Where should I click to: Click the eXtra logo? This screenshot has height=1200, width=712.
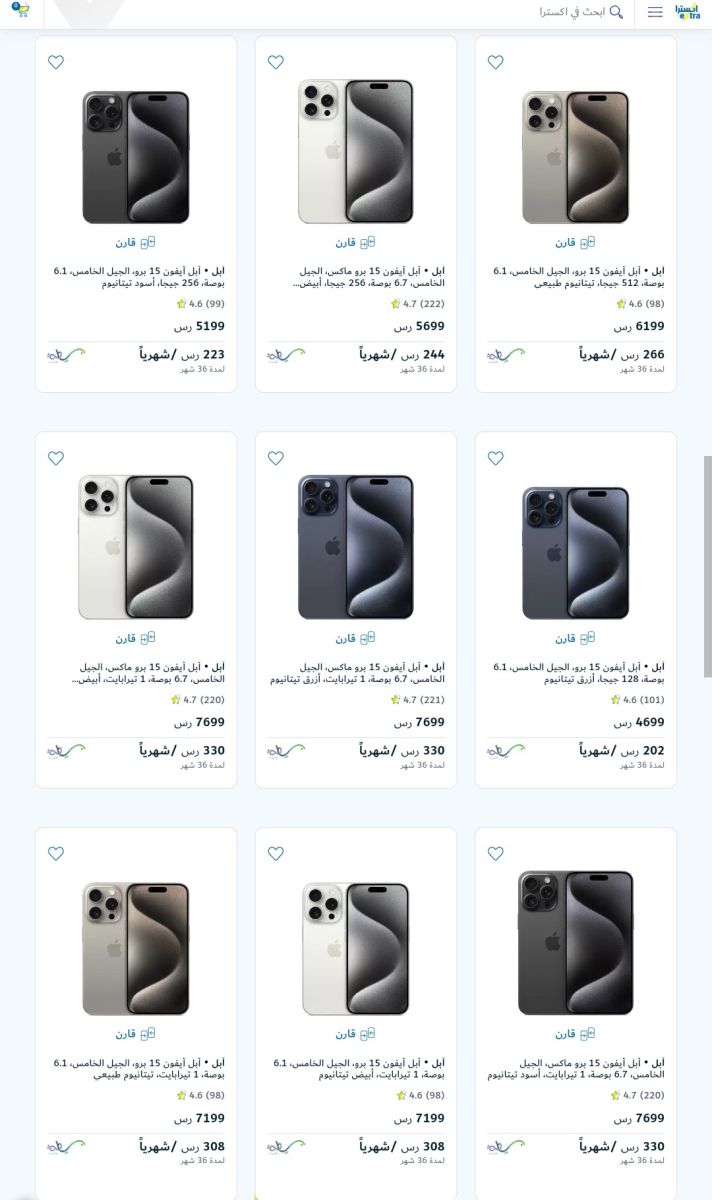click(x=688, y=12)
